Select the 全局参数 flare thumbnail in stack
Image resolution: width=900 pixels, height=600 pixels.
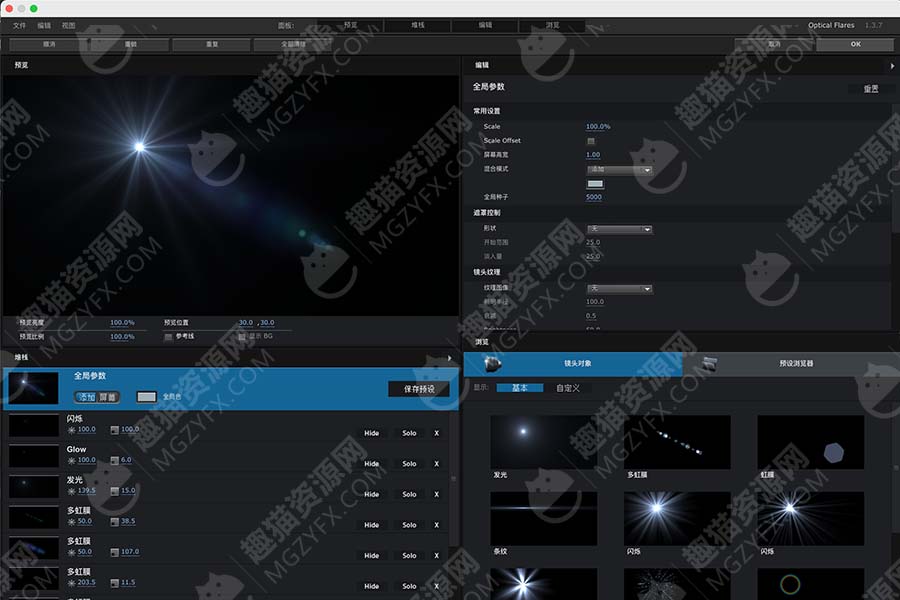pyautogui.click(x=33, y=388)
